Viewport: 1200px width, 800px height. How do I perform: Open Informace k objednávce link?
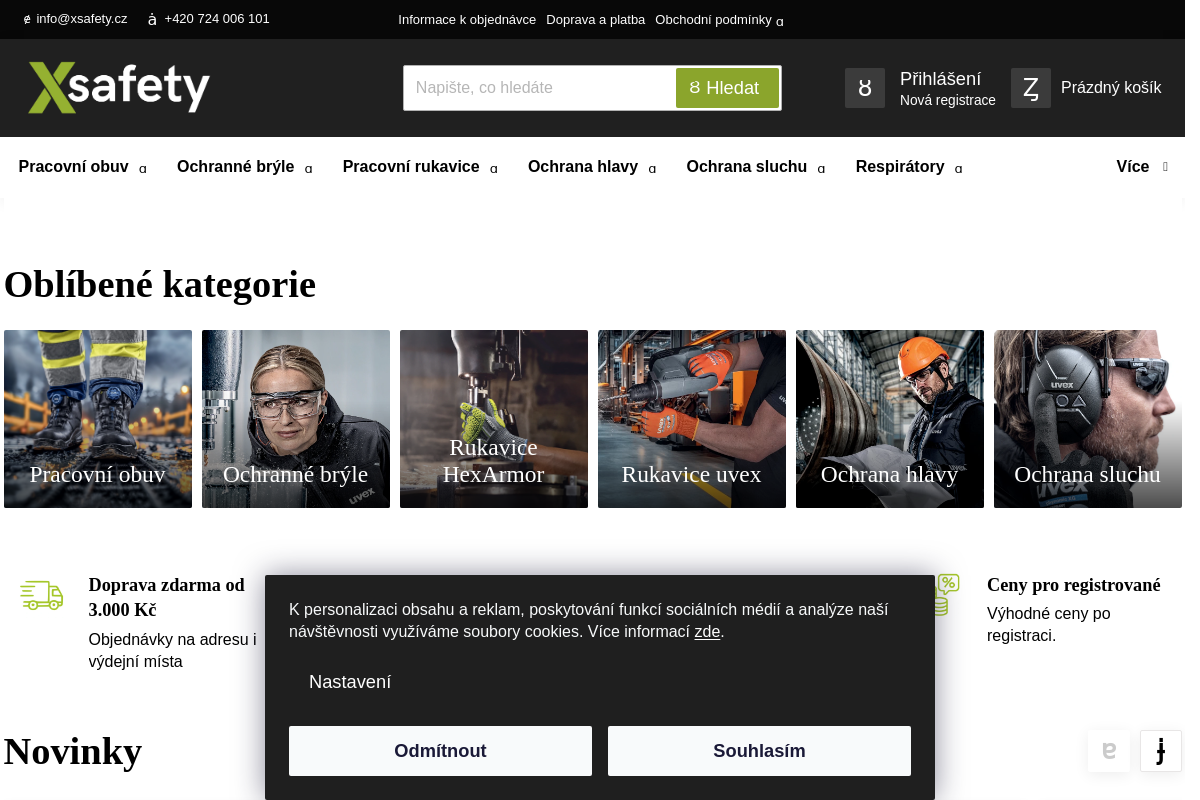(x=467, y=19)
